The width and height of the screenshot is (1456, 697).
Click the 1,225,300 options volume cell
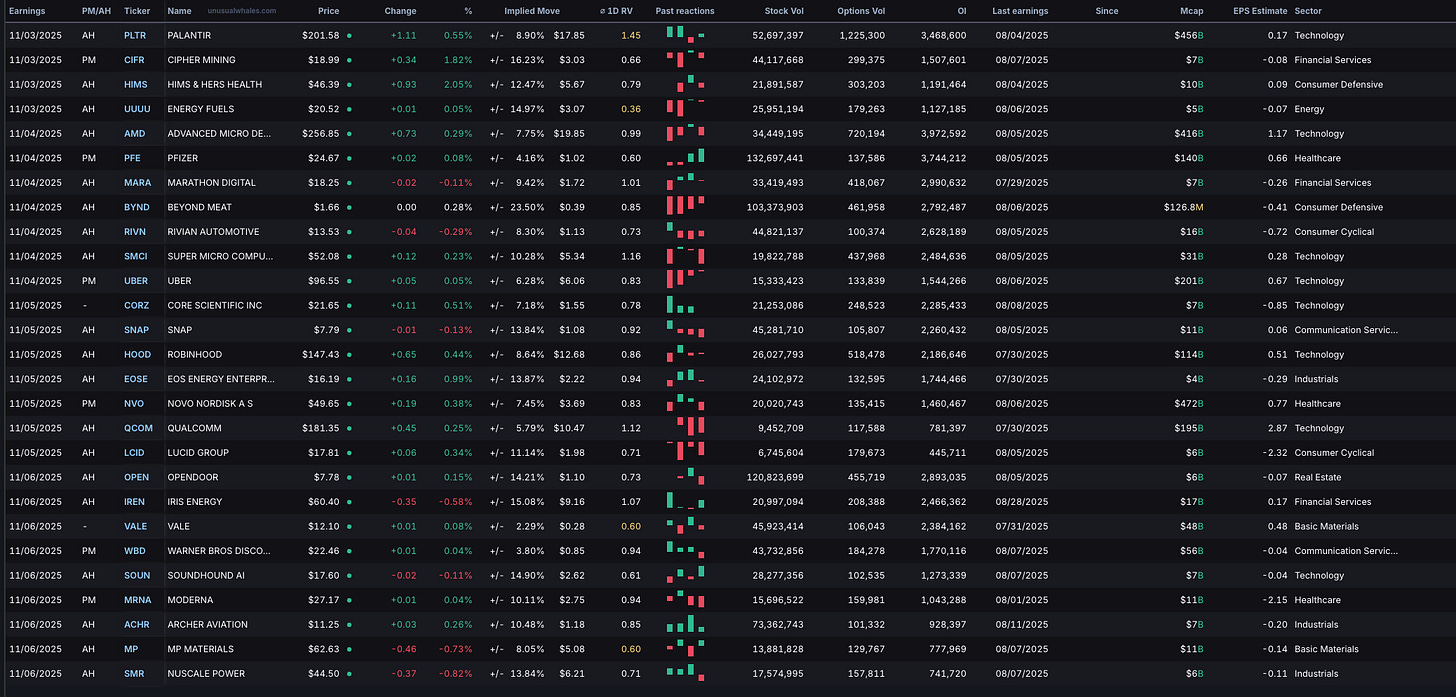(x=862, y=35)
